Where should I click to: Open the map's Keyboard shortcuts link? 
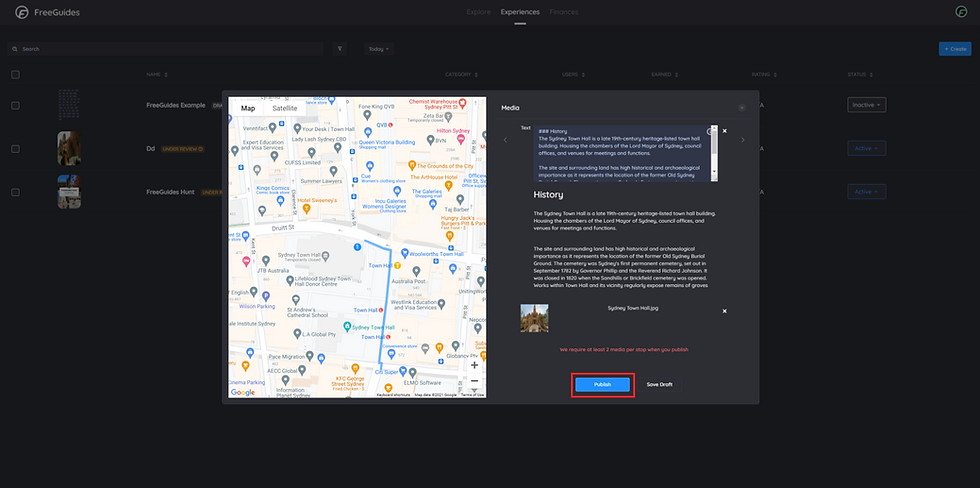click(393, 395)
